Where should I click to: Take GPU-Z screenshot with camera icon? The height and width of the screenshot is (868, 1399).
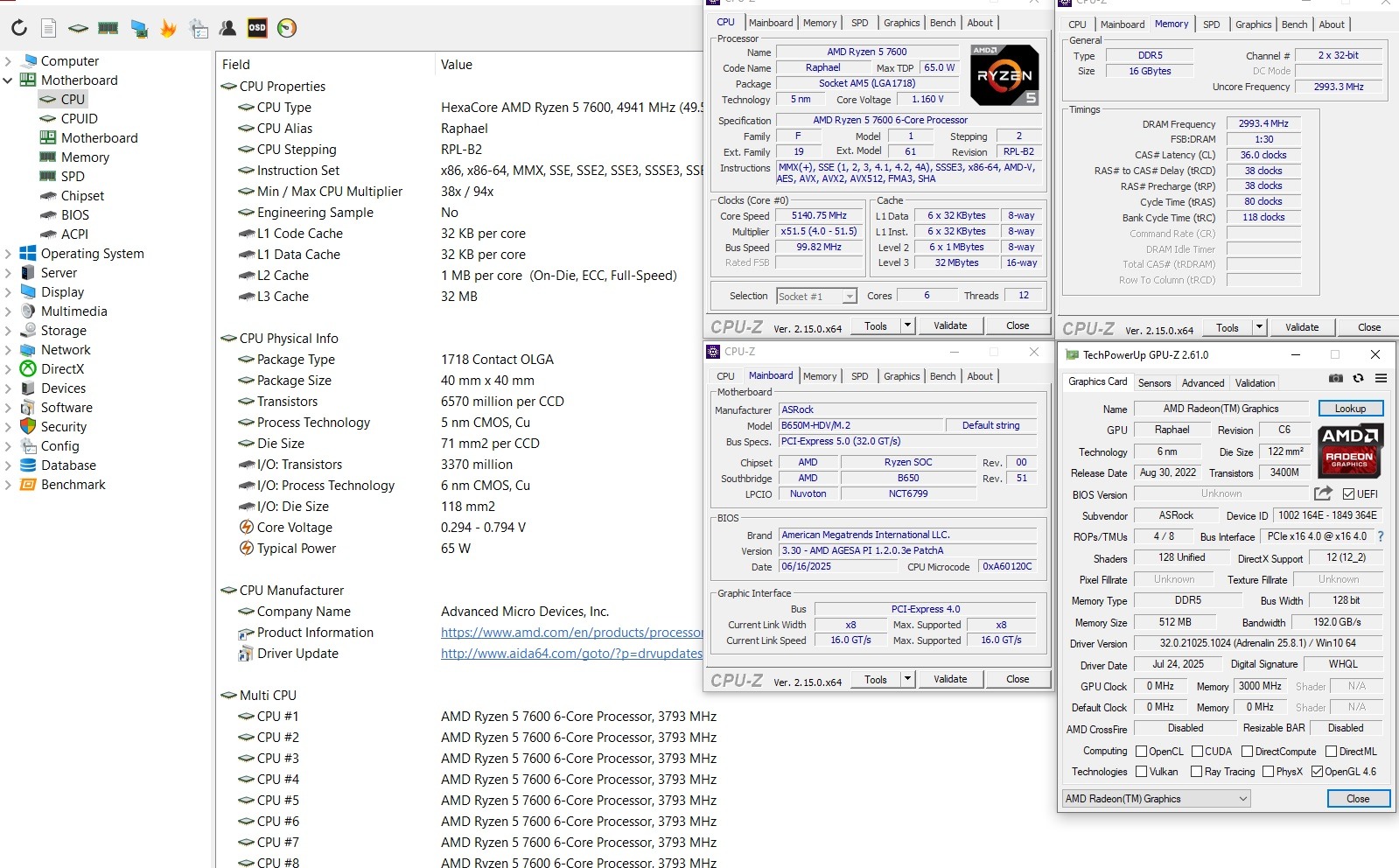1336,379
